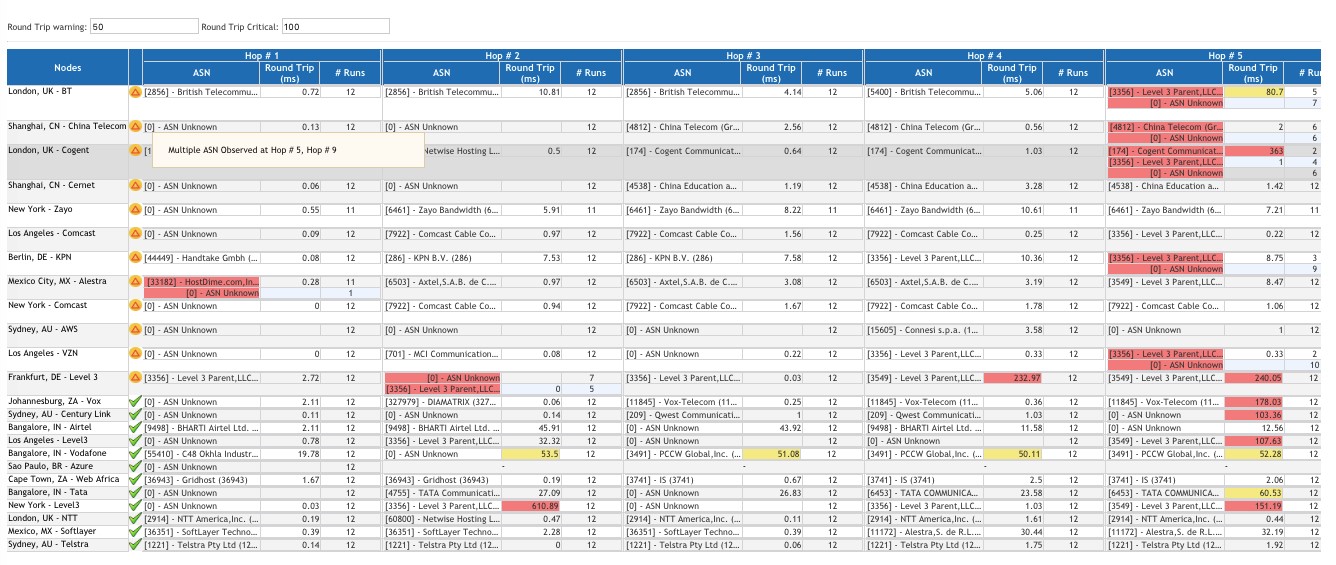Select the red 610.89 round trip cell

pyautogui.click(x=530, y=506)
